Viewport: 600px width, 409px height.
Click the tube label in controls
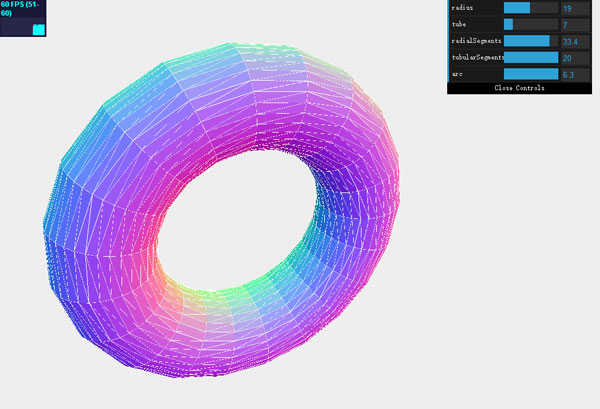(458, 24)
